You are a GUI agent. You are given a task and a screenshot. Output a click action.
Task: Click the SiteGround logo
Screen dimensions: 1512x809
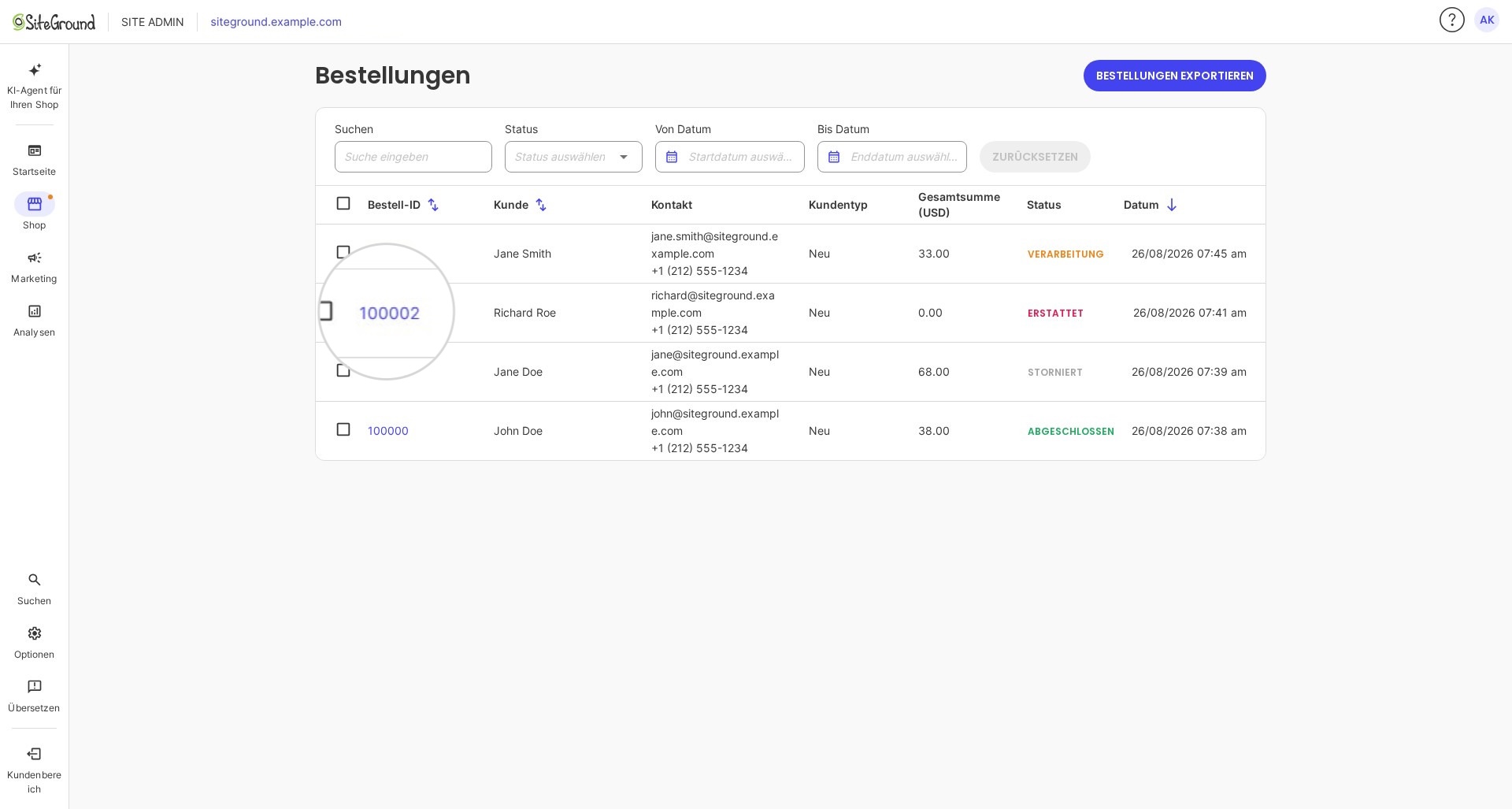(x=54, y=22)
